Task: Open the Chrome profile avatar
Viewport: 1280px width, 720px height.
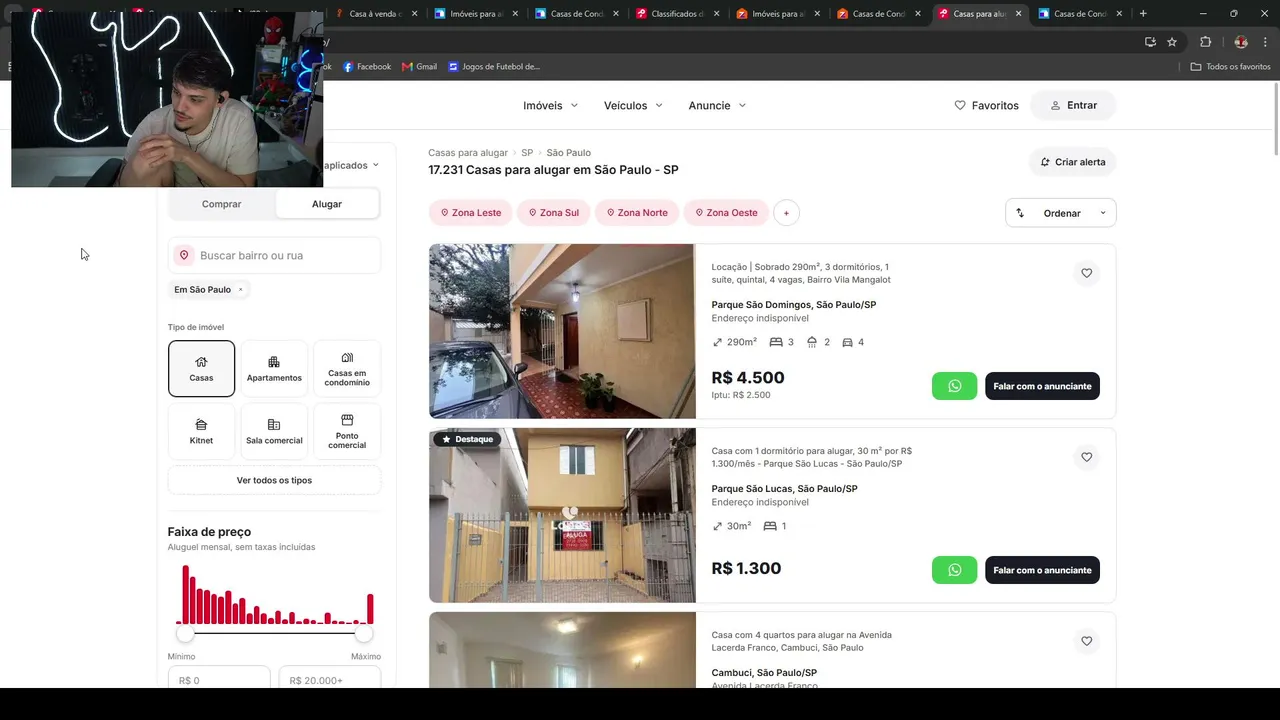Action: click(x=1241, y=42)
